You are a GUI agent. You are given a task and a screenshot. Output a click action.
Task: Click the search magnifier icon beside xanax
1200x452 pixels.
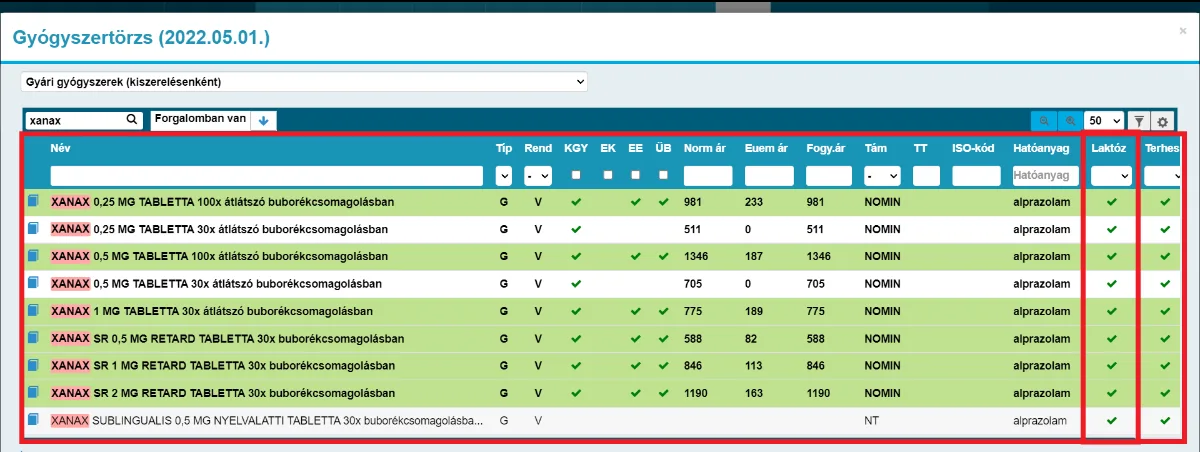click(132, 120)
